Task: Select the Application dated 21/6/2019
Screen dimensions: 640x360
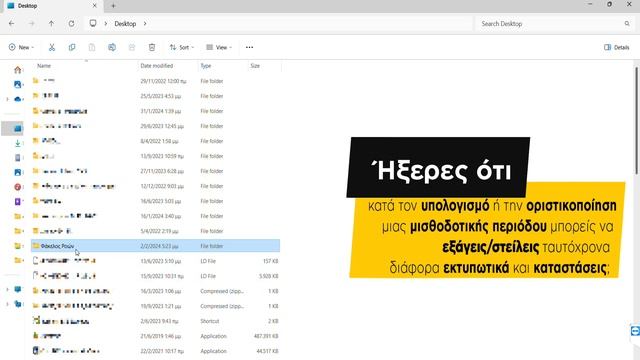Action: click(156, 336)
